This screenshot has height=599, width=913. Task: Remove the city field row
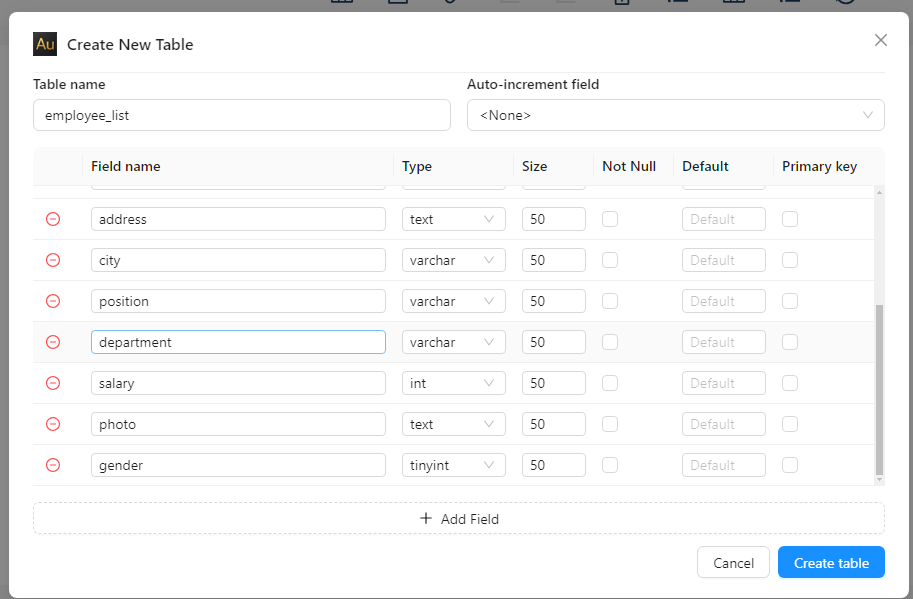(x=53, y=260)
